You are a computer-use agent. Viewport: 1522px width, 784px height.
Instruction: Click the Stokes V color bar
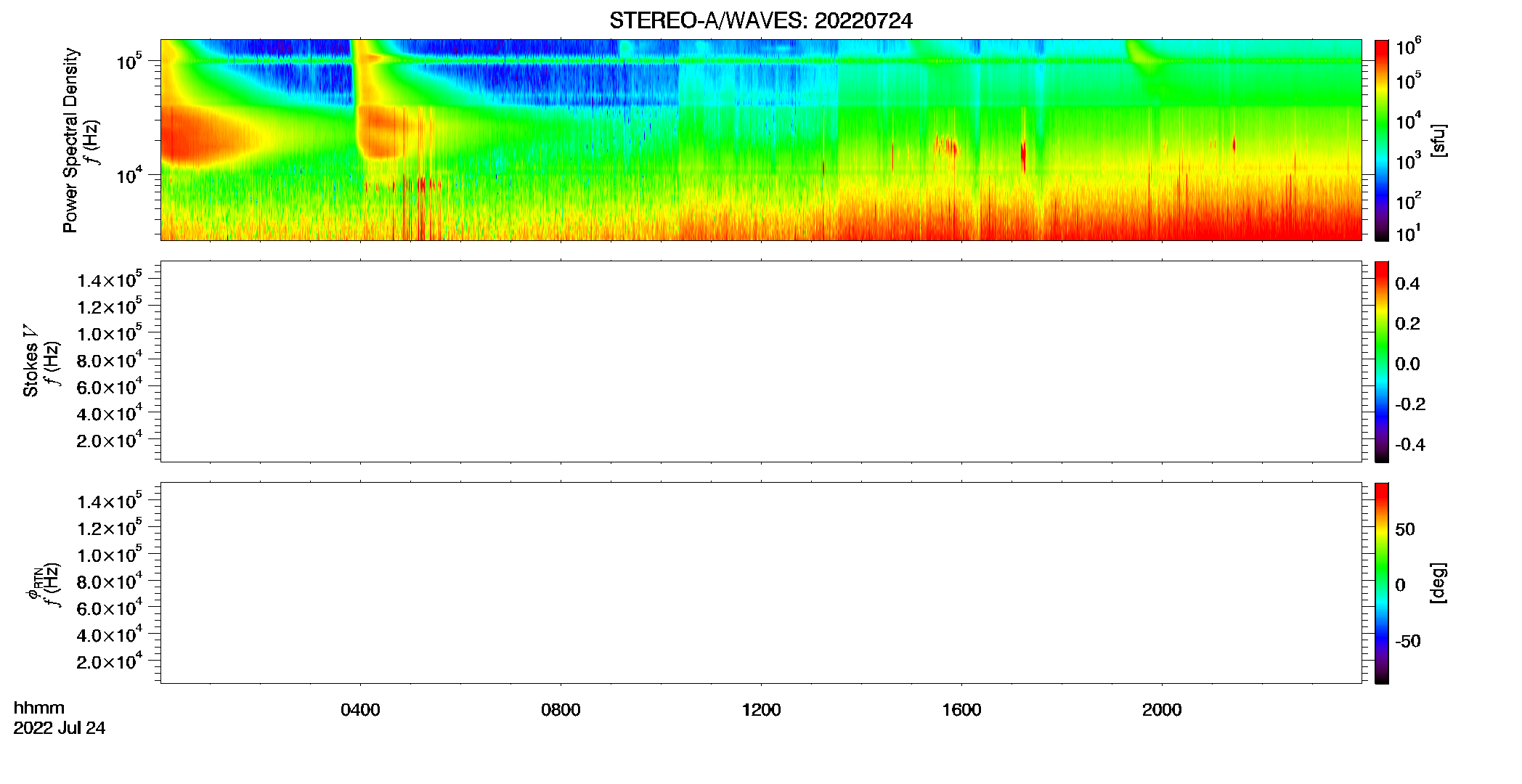[1381, 362]
